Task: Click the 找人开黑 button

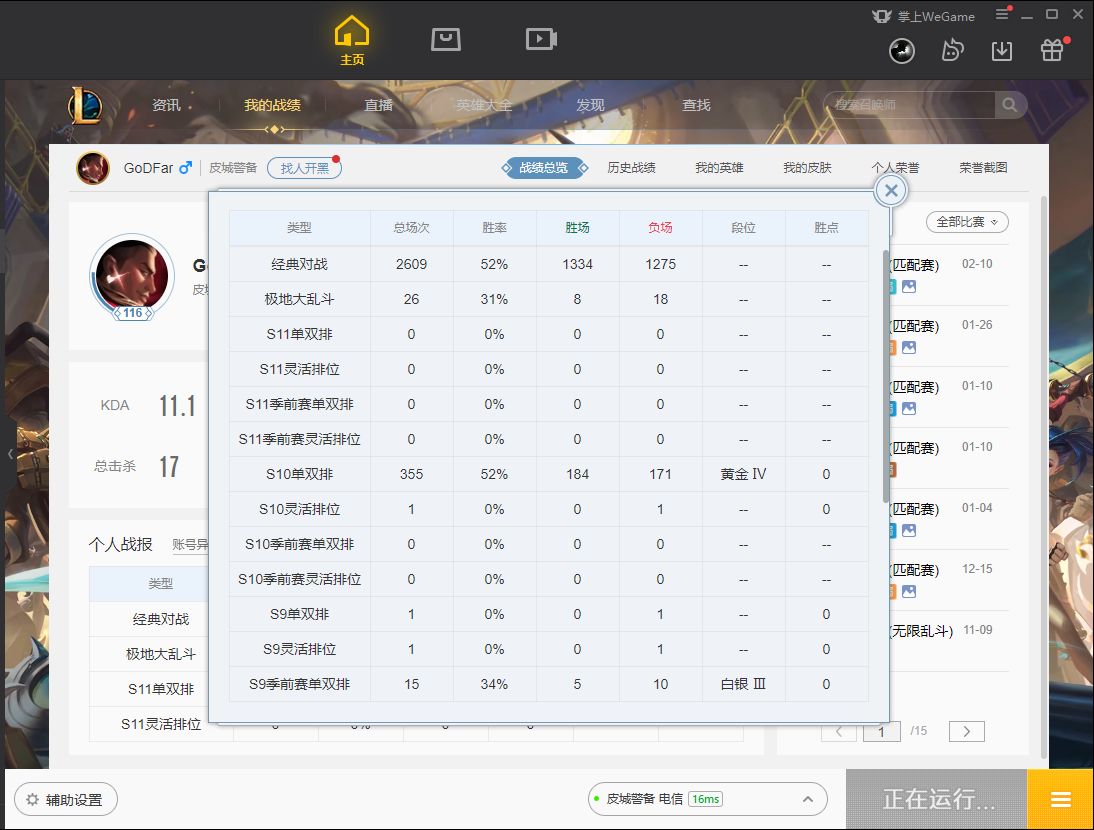Action: pyautogui.click(x=304, y=168)
